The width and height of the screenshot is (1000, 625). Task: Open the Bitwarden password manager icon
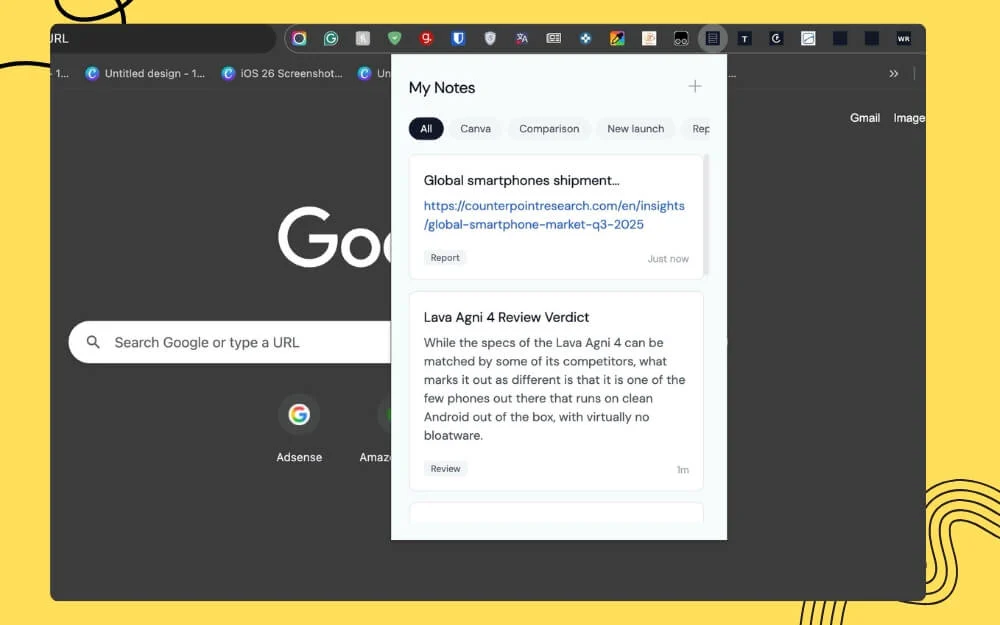pos(458,37)
